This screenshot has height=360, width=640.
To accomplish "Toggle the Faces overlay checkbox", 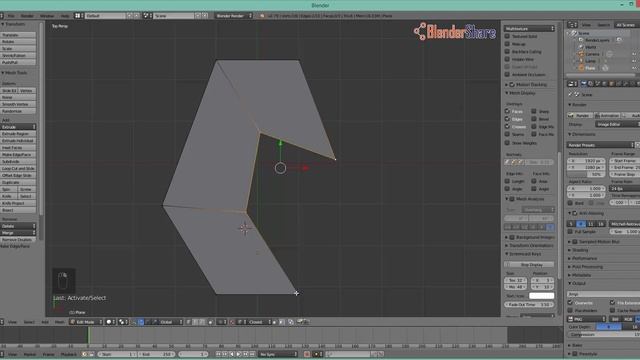I will (507, 111).
